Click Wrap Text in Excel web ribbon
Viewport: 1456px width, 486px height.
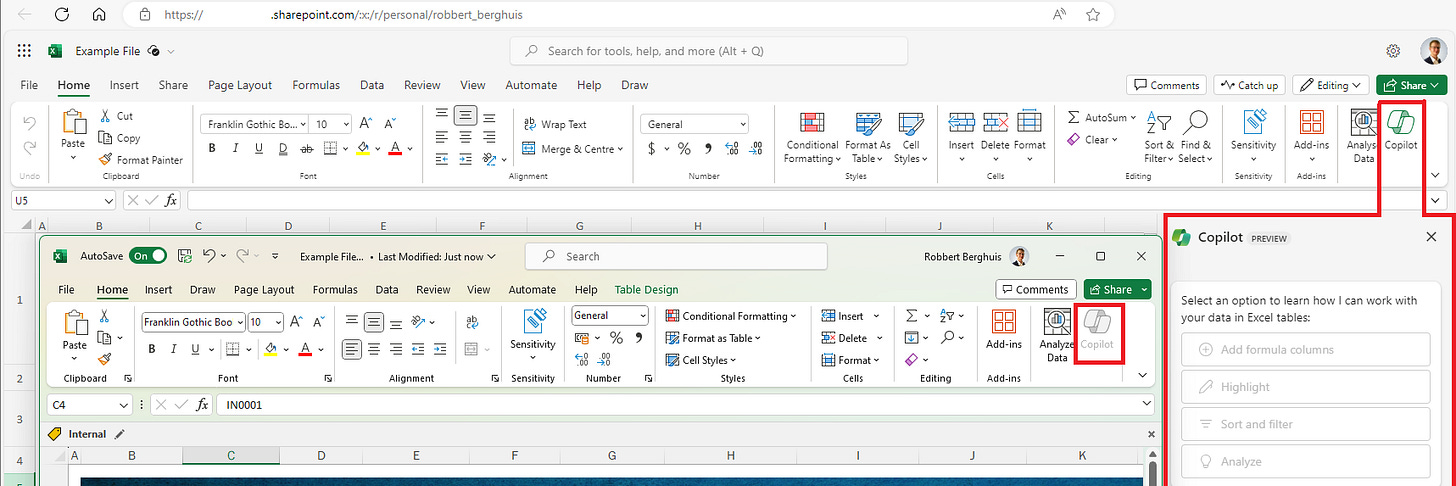555,124
